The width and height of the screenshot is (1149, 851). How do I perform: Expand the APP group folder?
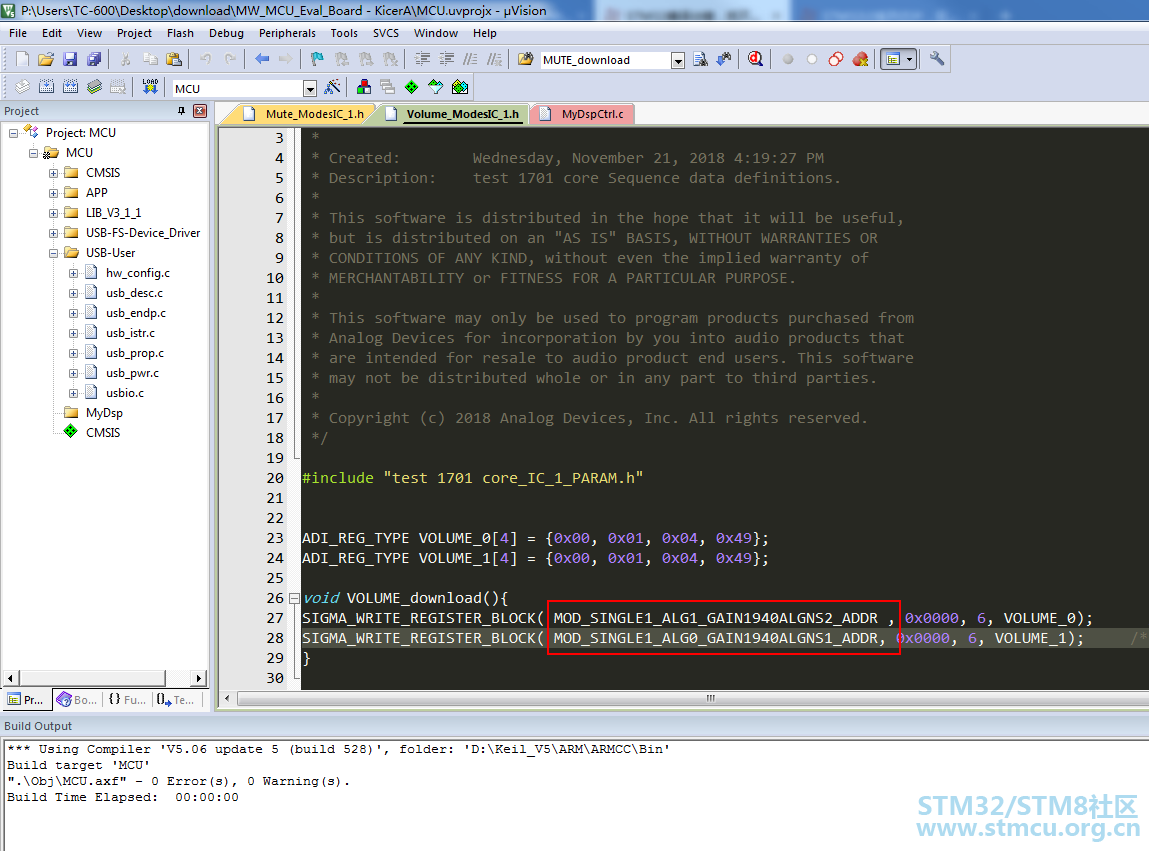click(x=53, y=193)
